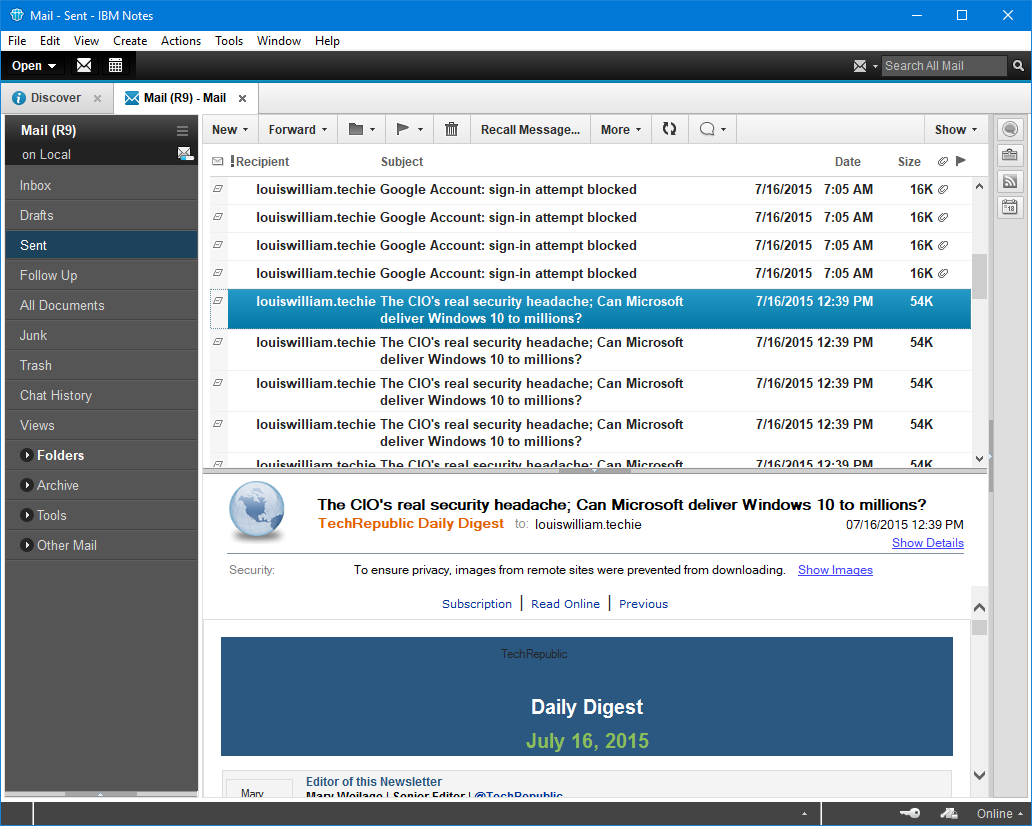Screen dimensions: 1032x826
Task: Click the paperclip attachment column header
Action: [943, 161]
